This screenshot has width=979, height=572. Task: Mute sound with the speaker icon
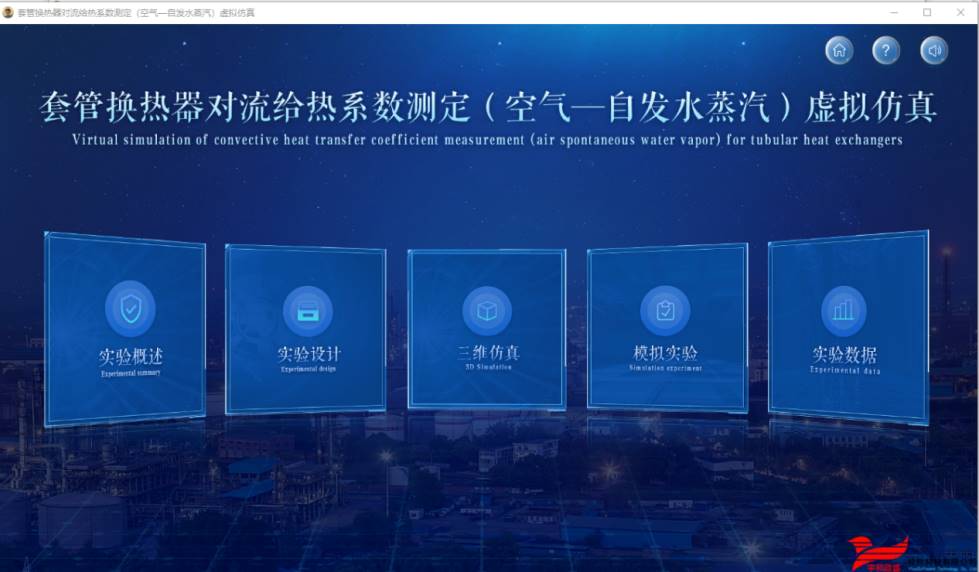point(934,50)
